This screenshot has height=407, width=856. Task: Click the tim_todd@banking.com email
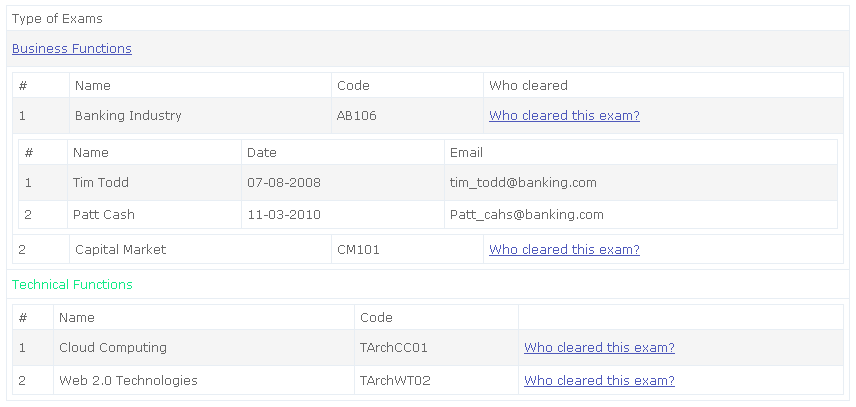pyautogui.click(x=523, y=182)
